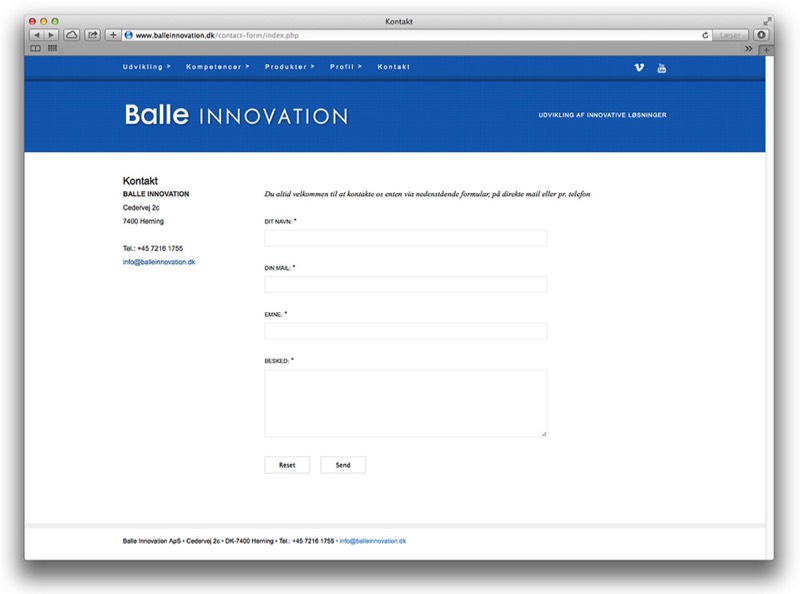This screenshot has height=594, width=800.
Task: Expand the Udvikling menu
Action: click(x=146, y=67)
